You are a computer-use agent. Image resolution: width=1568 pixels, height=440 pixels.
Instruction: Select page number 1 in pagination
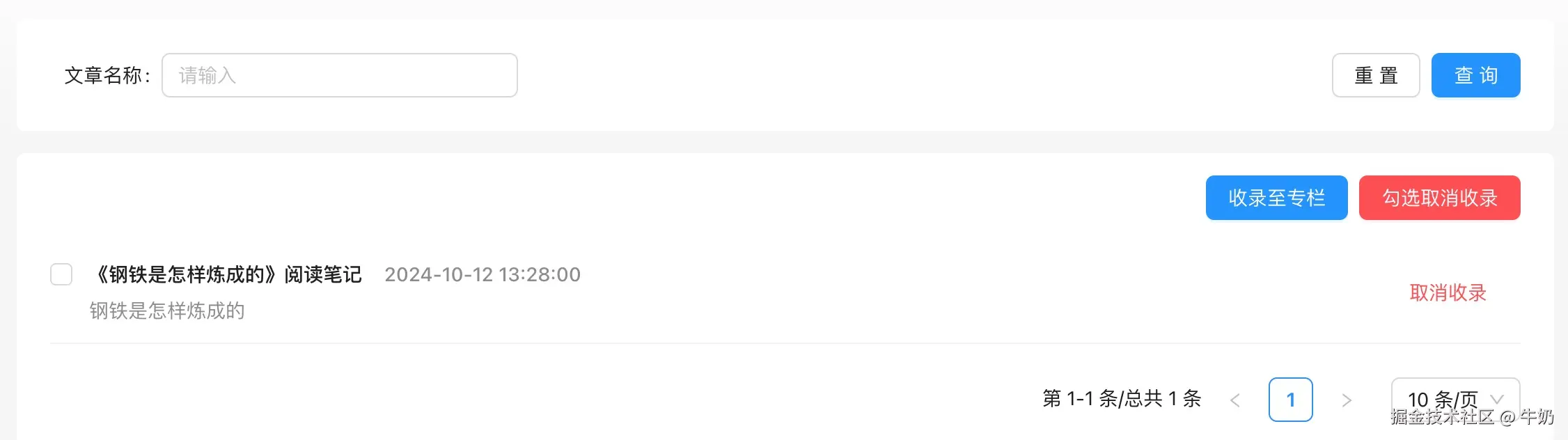coord(1290,400)
